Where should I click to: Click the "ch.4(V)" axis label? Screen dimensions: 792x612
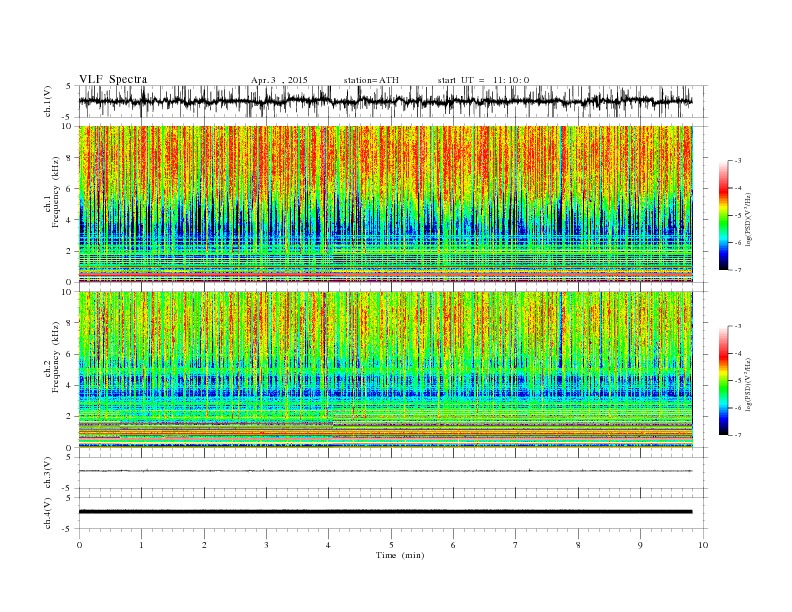[x=48, y=513]
